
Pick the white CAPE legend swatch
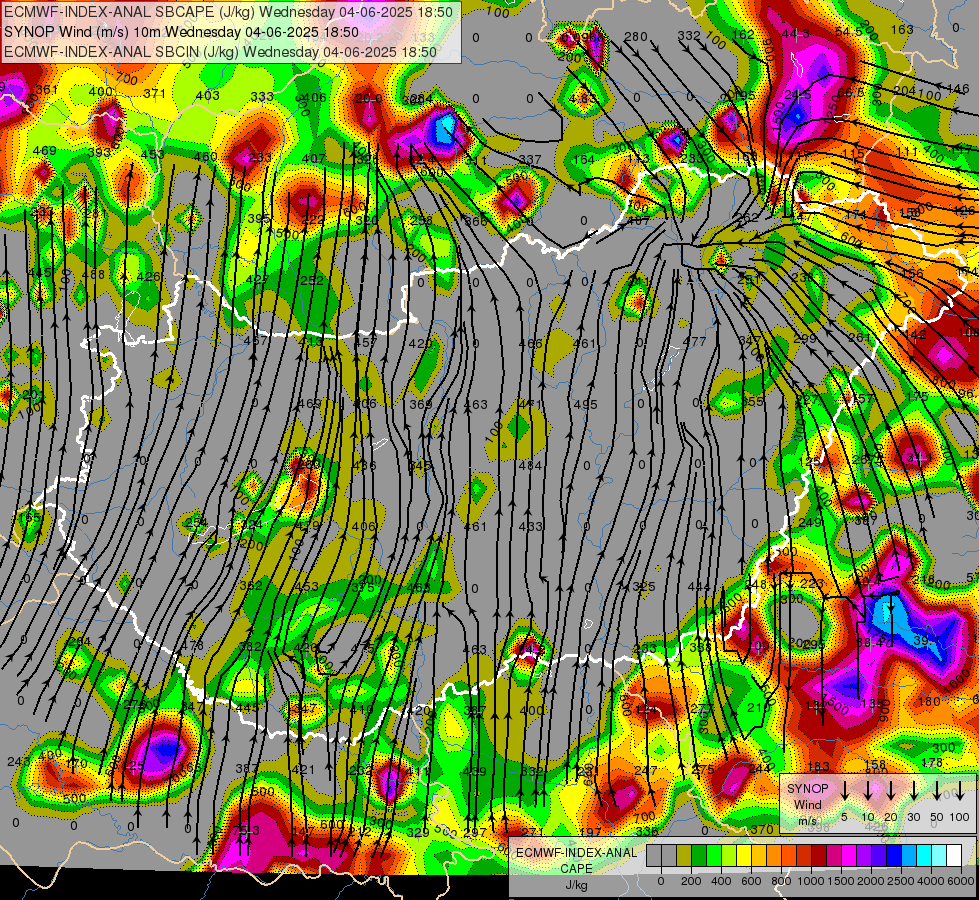954,856
